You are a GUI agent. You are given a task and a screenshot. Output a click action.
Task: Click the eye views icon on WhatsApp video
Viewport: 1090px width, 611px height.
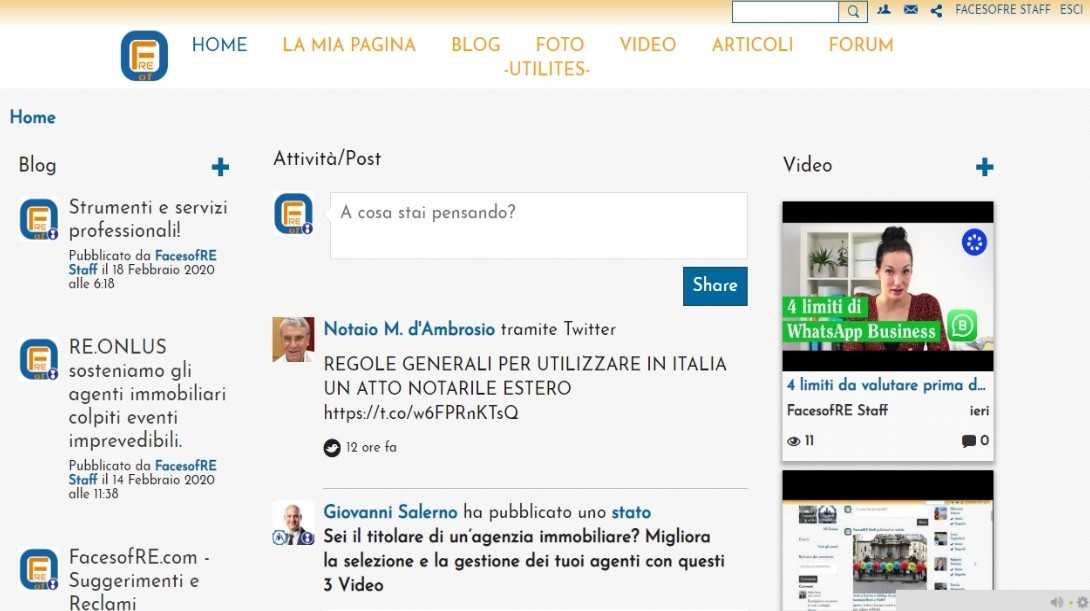793,441
